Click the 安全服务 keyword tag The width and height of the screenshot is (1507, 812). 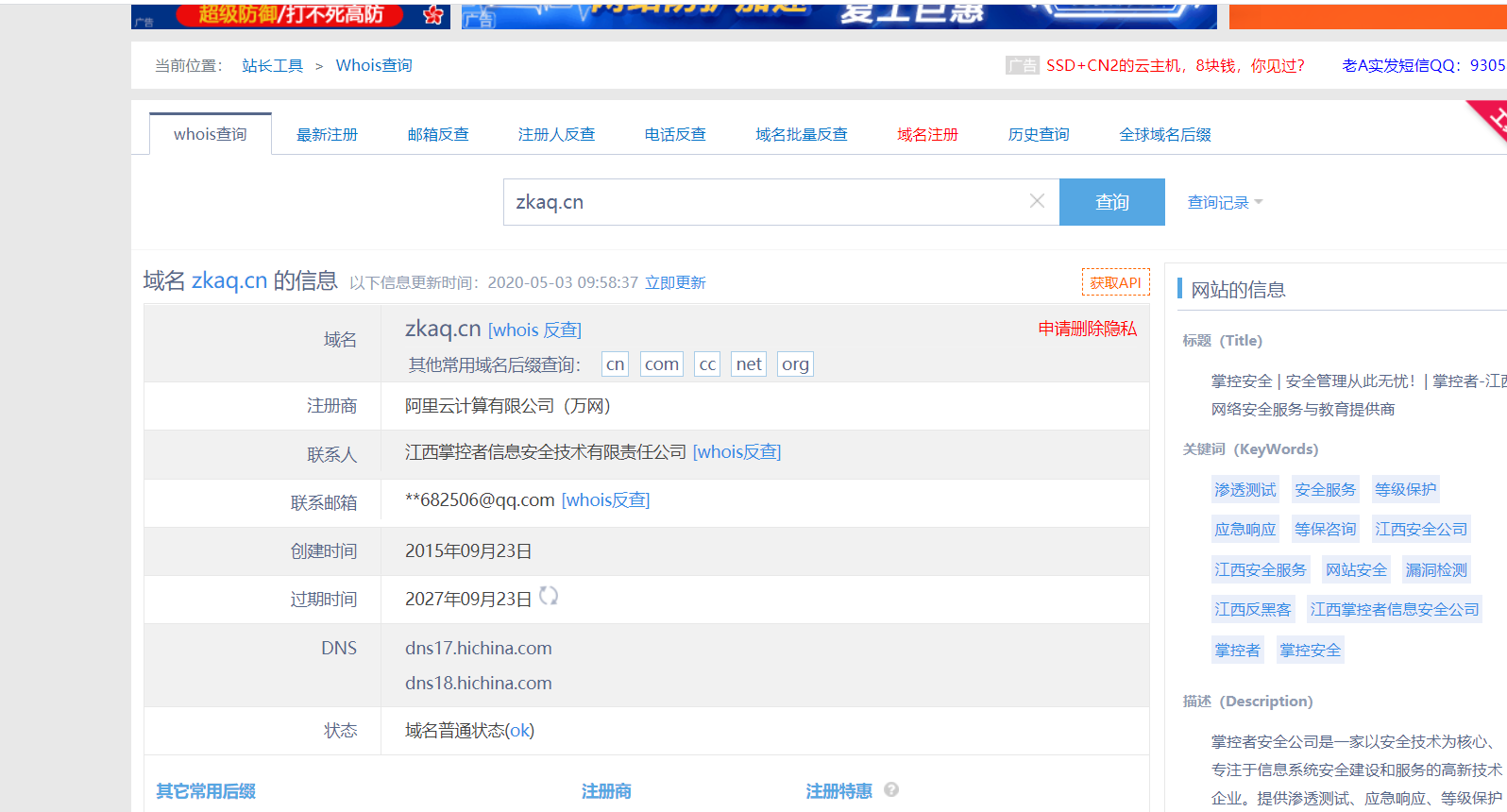click(x=1325, y=489)
